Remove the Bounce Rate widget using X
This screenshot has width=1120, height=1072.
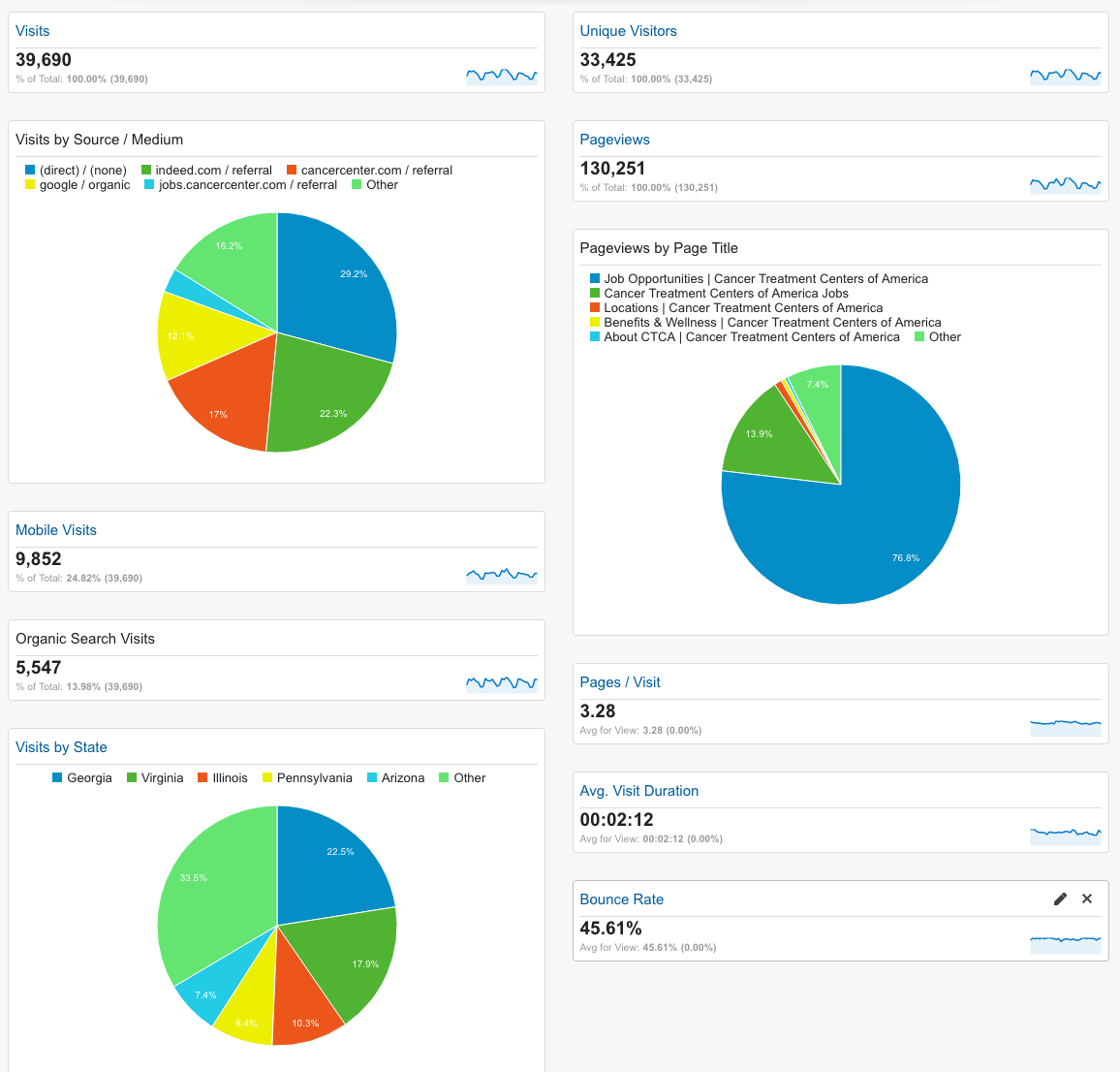[x=1087, y=899]
